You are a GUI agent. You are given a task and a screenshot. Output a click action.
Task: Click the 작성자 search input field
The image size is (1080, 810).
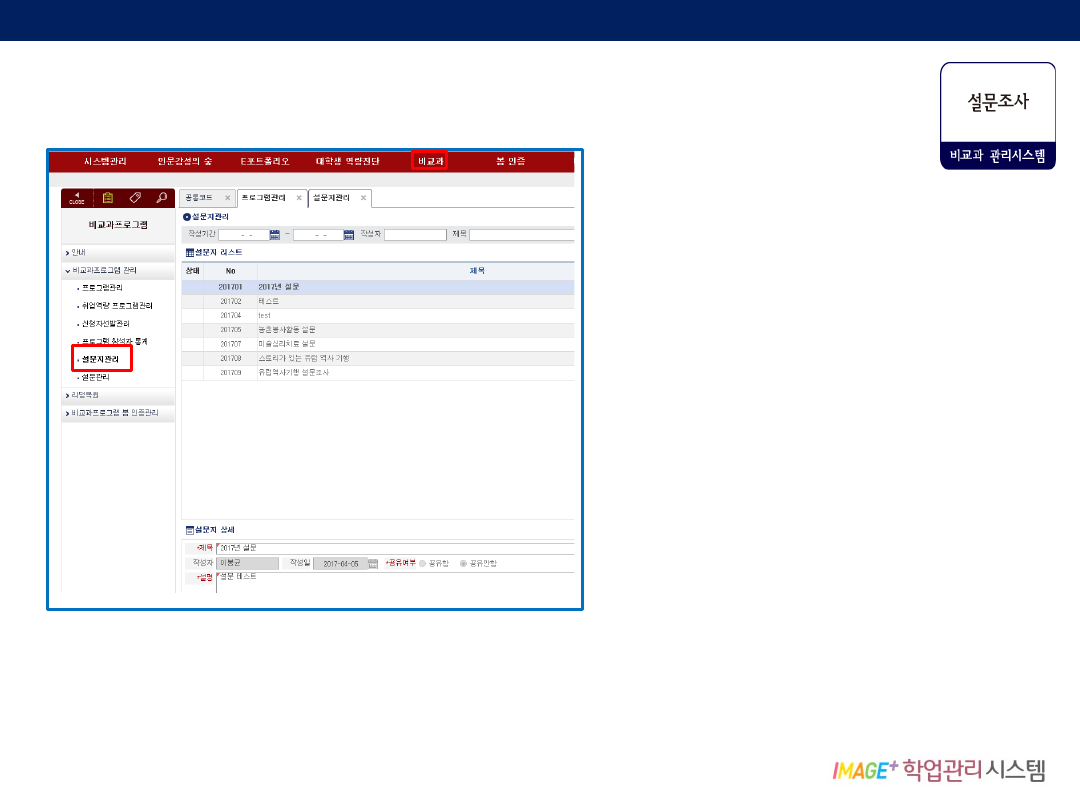tap(415, 235)
